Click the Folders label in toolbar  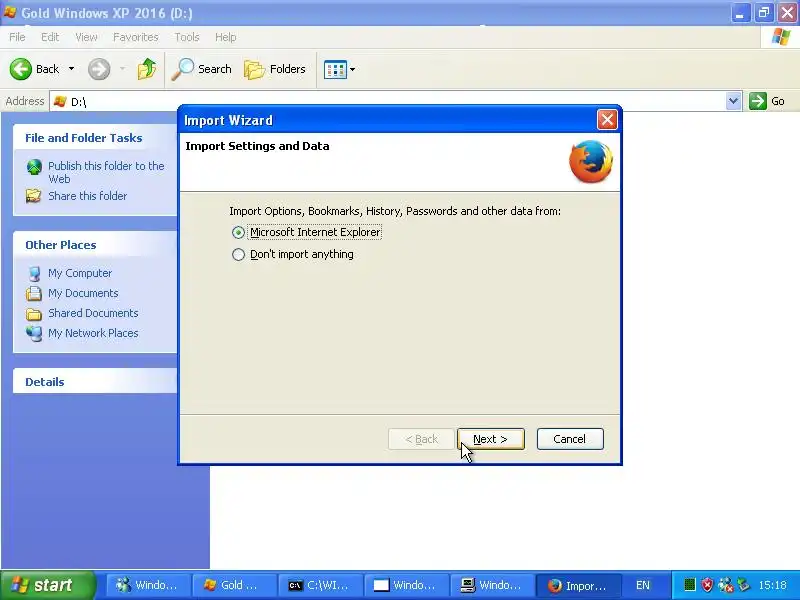(288, 69)
